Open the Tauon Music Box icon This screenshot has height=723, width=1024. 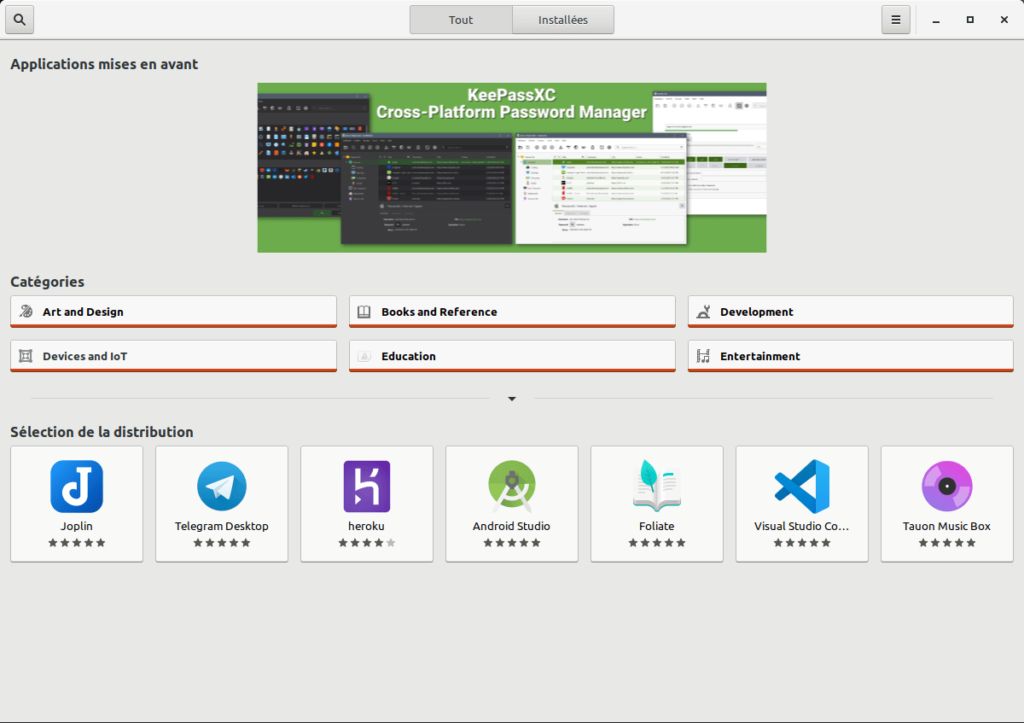pos(946,487)
